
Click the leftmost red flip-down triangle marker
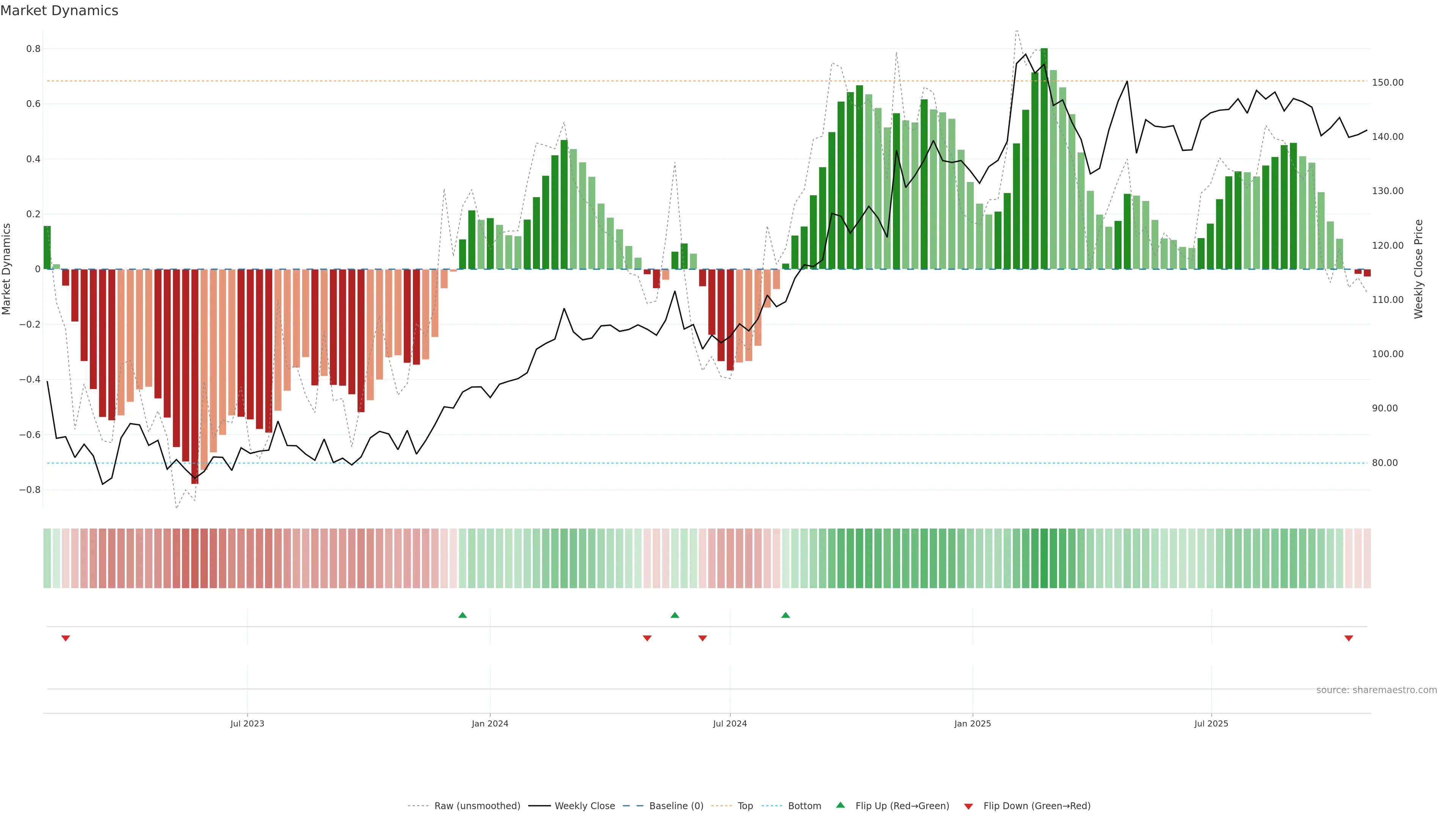[66, 638]
